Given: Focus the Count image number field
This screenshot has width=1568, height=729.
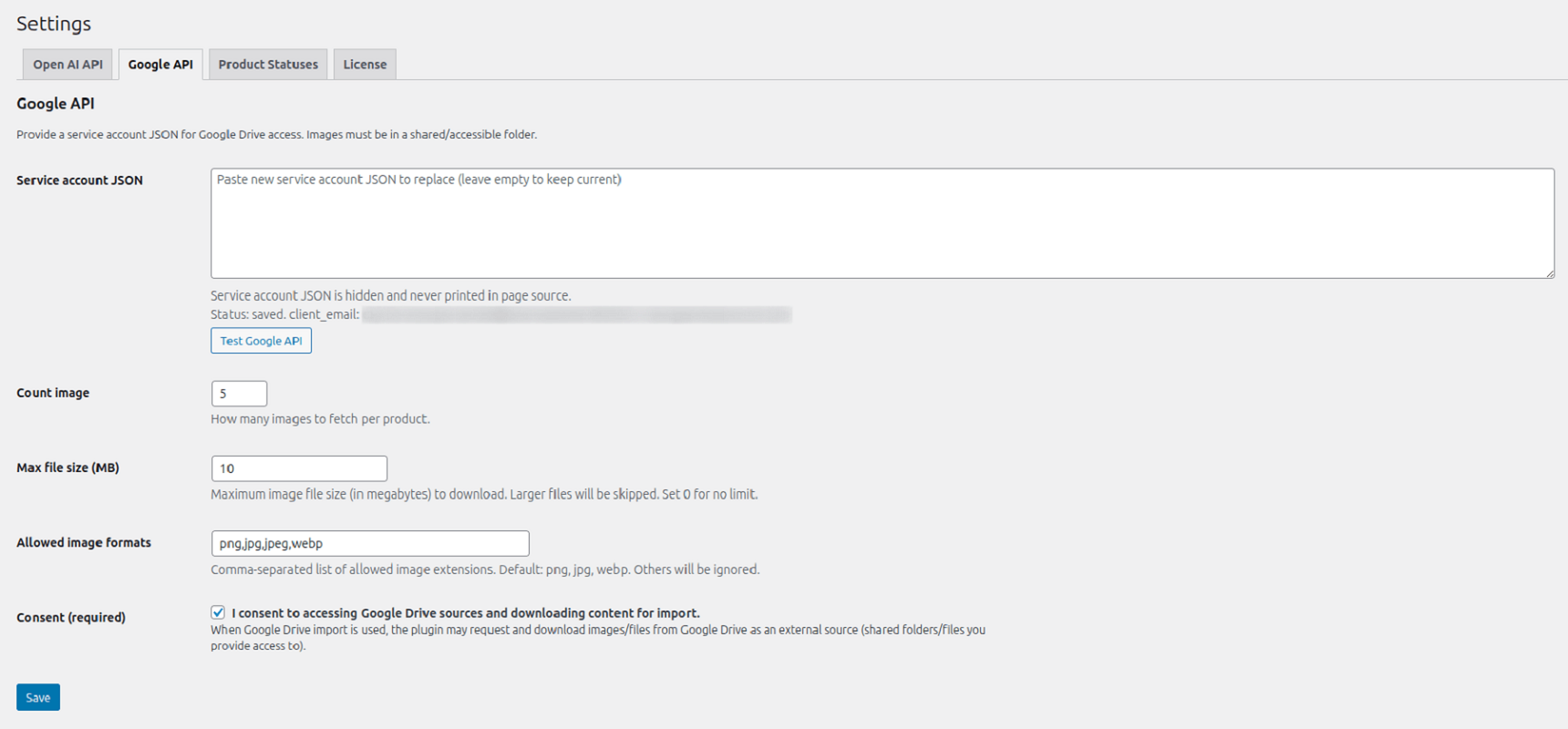Looking at the screenshot, I should pyautogui.click(x=239, y=394).
